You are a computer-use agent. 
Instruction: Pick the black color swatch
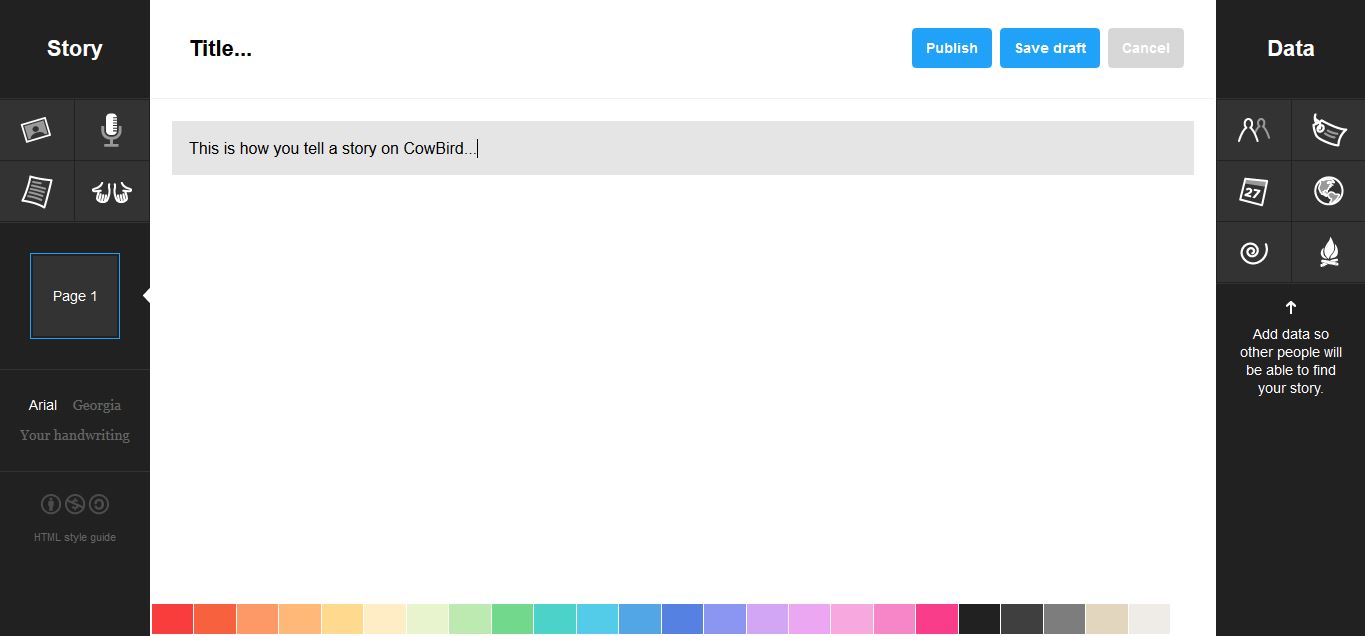(x=979, y=619)
